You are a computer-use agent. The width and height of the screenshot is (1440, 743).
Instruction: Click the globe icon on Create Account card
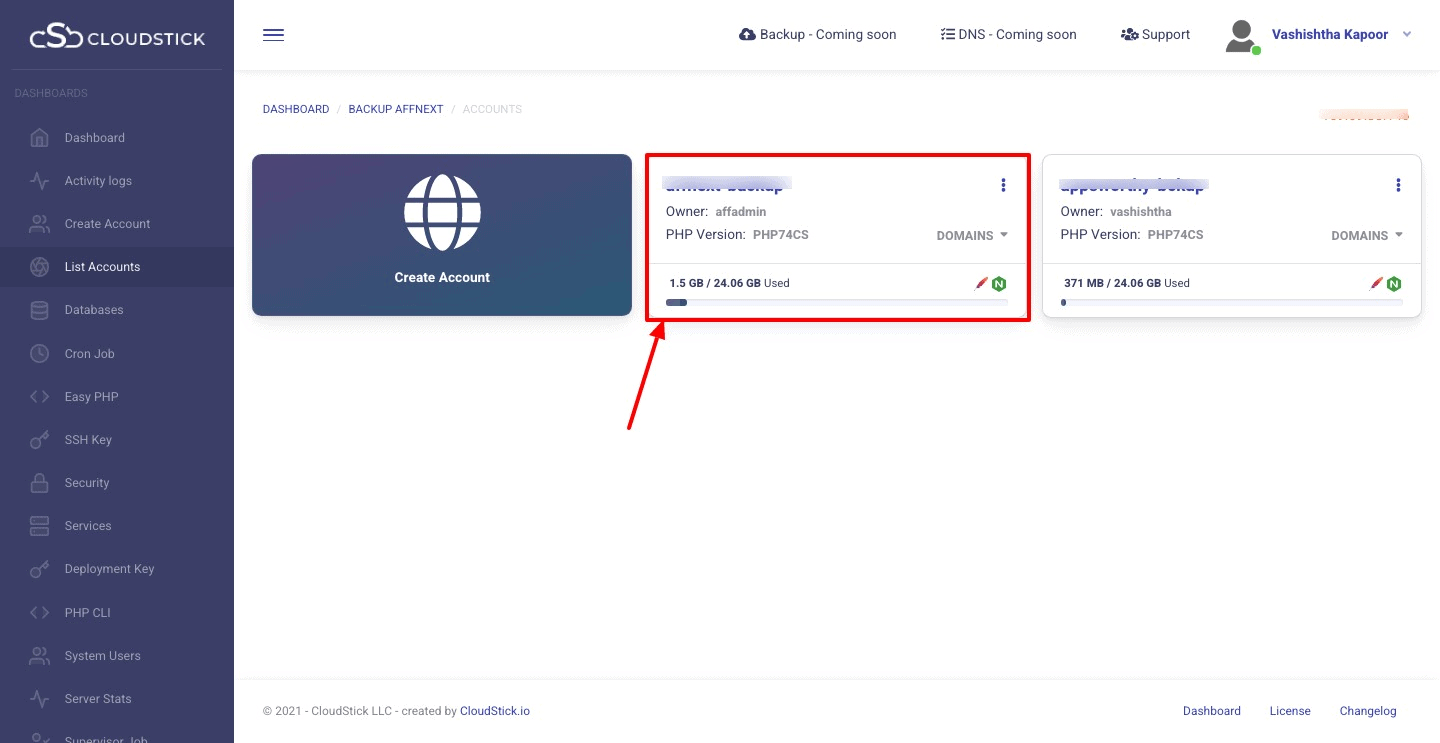pos(442,213)
